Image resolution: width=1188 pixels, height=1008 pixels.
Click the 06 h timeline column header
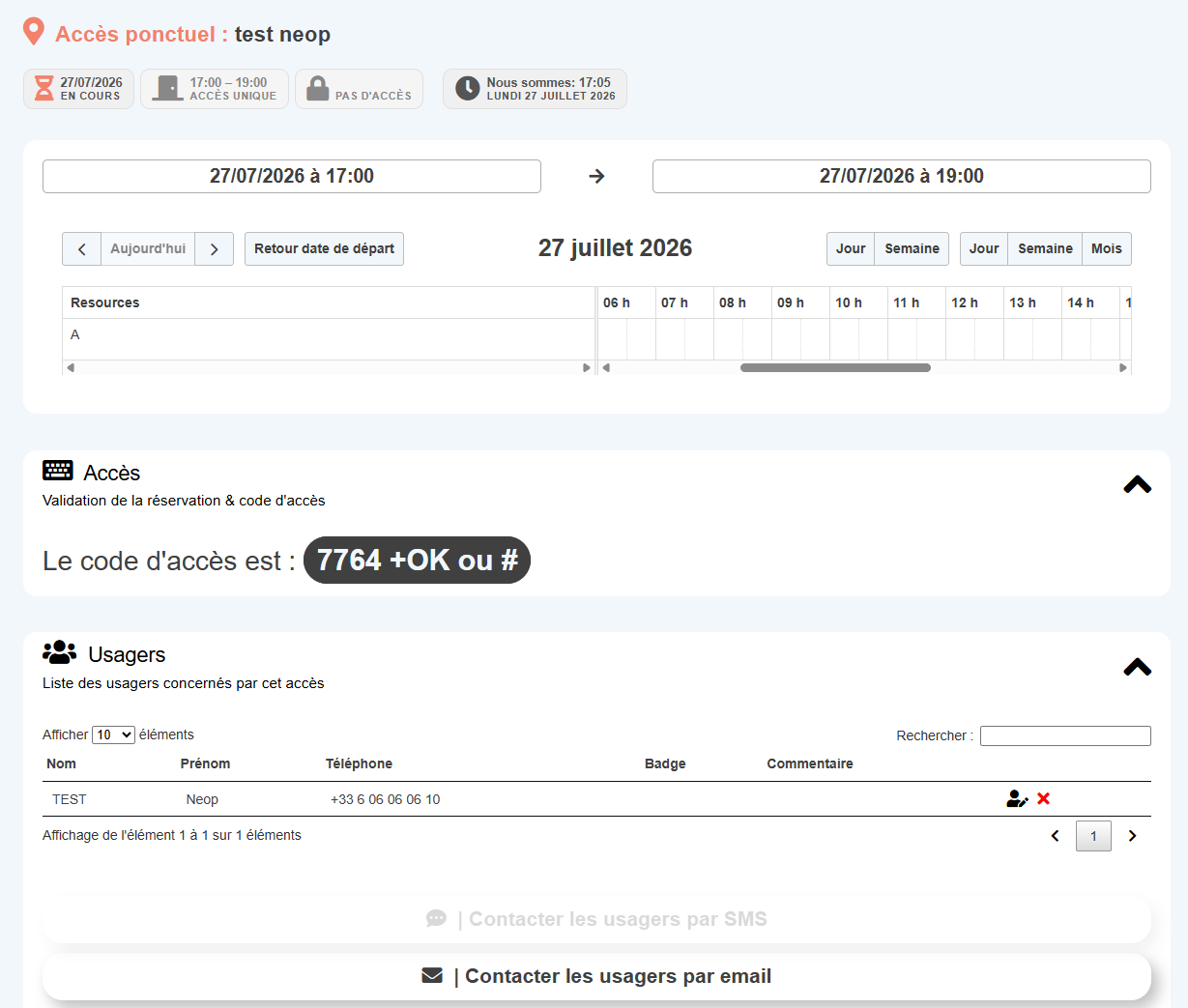[x=626, y=302]
